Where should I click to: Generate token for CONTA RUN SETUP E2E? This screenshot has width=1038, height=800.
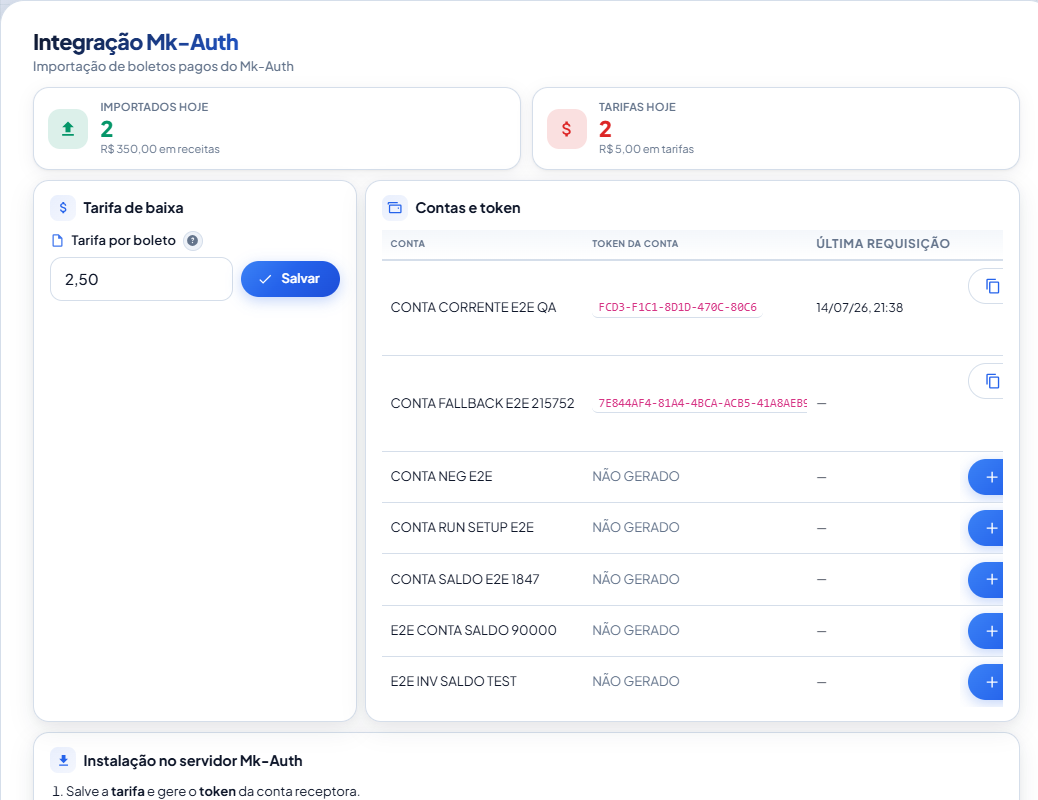[988, 528]
